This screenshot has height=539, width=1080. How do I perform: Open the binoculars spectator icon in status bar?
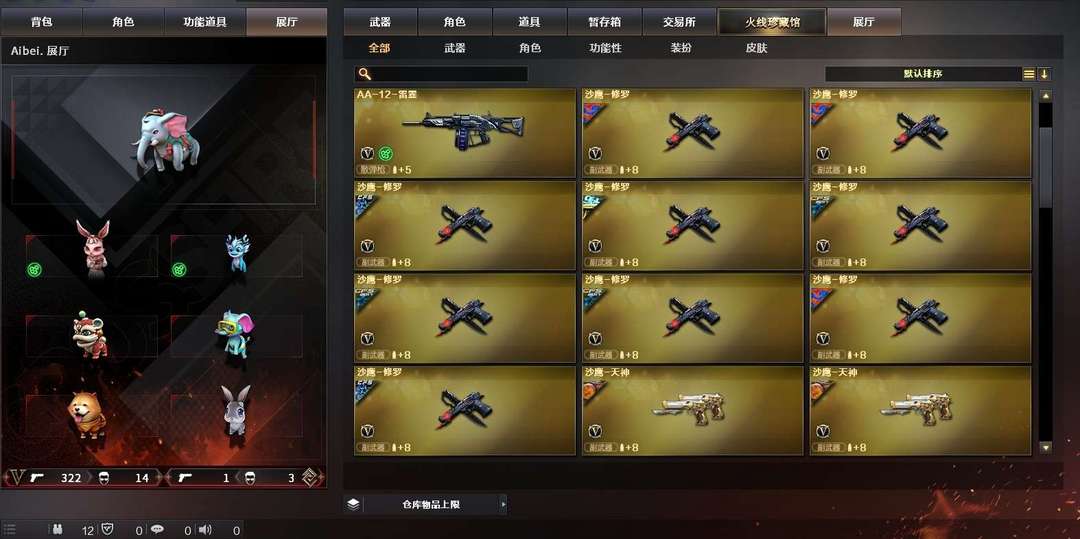57,529
